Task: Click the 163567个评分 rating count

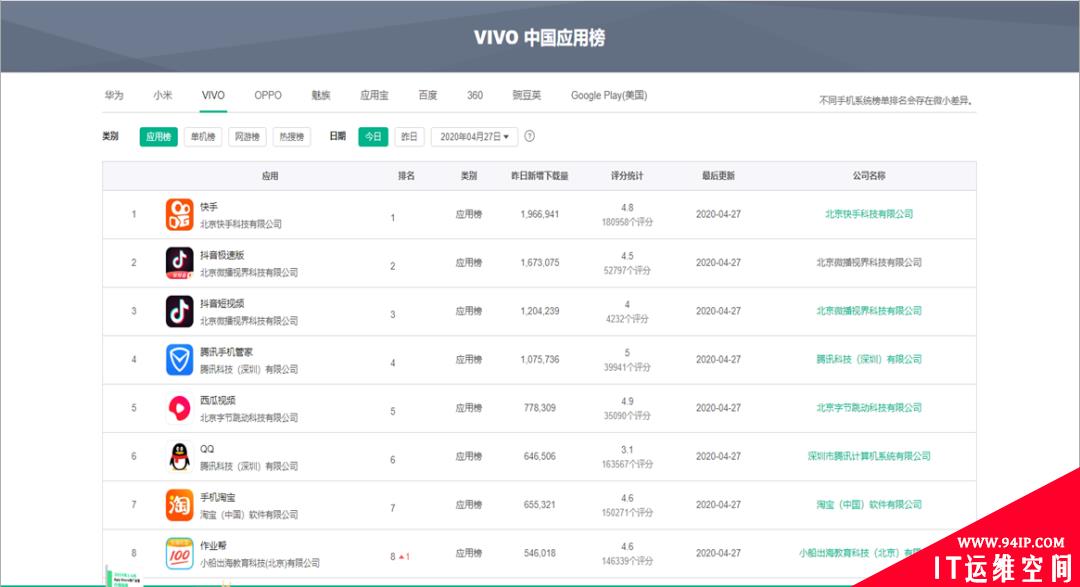Action: point(627,464)
